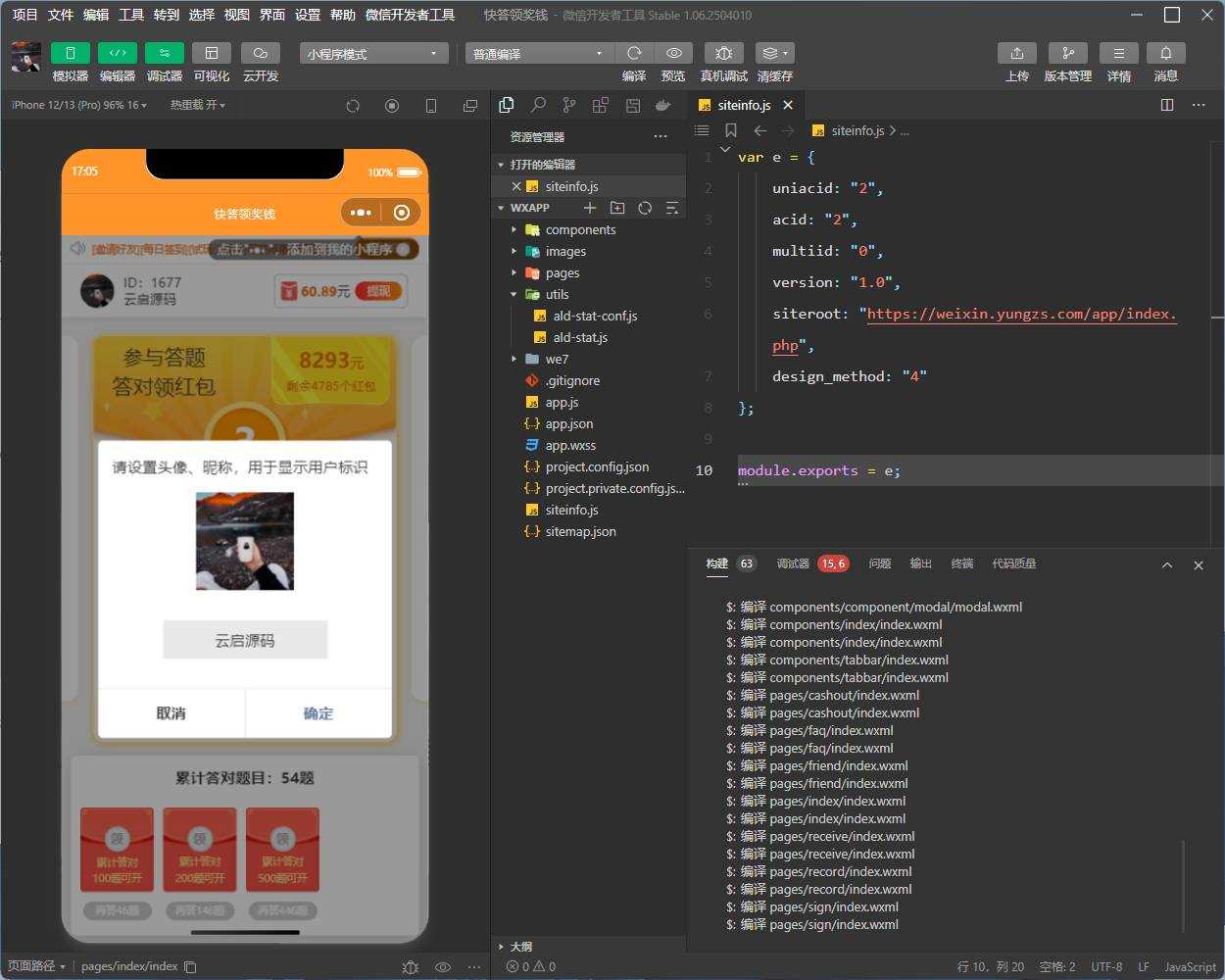Click the avatar thumbnail in the dialog

coord(245,541)
